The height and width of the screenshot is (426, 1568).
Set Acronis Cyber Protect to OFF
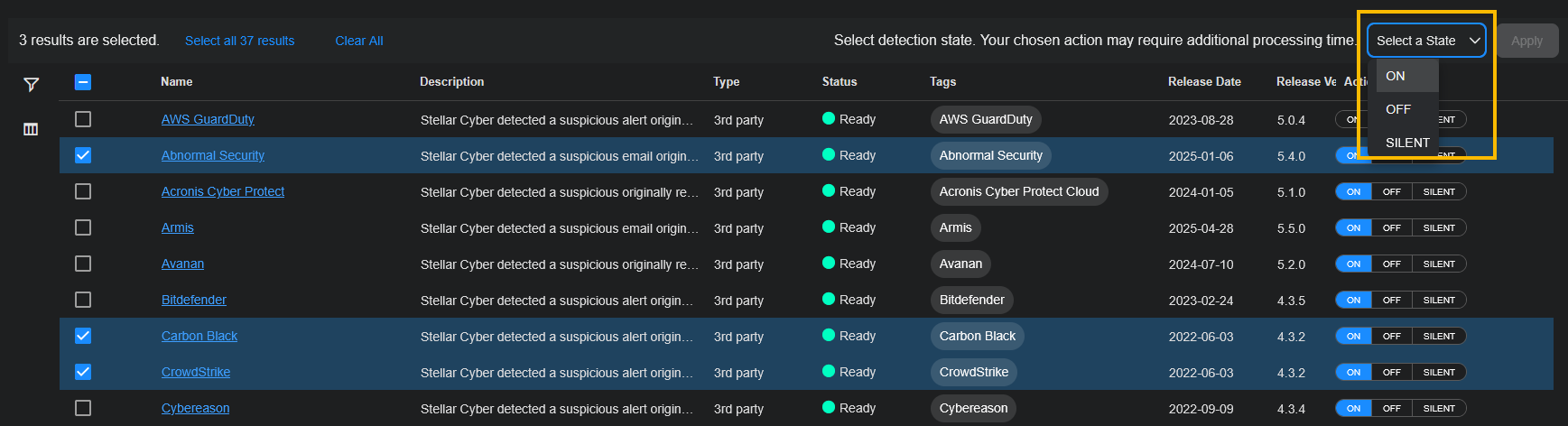[x=1391, y=191]
